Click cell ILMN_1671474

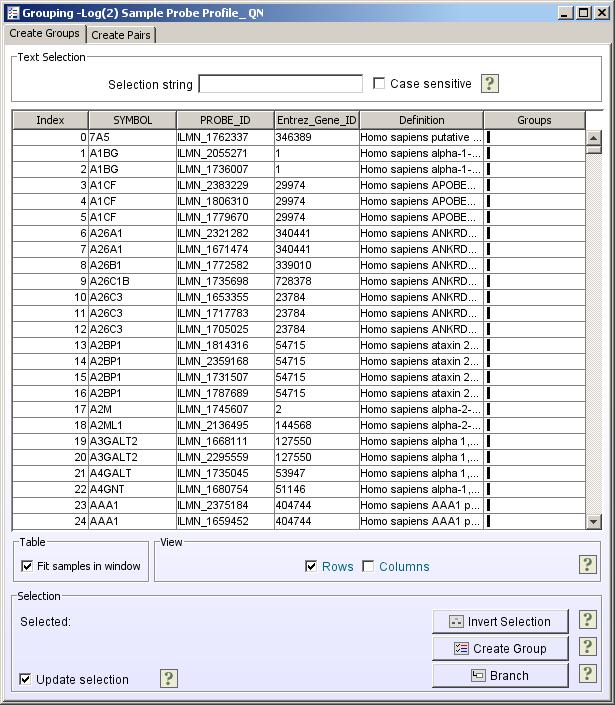coord(225,249)
